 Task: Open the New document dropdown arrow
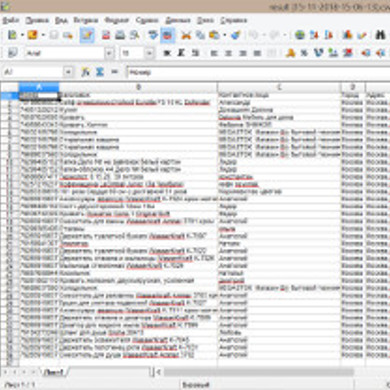click(x=22, y=35)
